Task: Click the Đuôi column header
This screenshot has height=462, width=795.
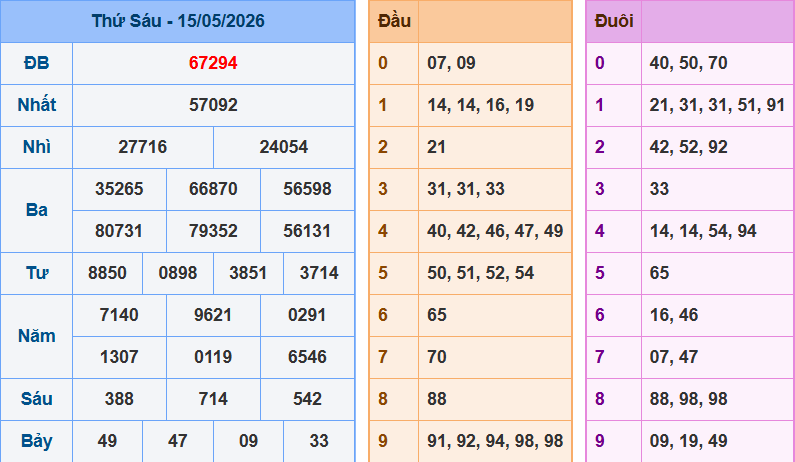Action: (x=613, y=21)
